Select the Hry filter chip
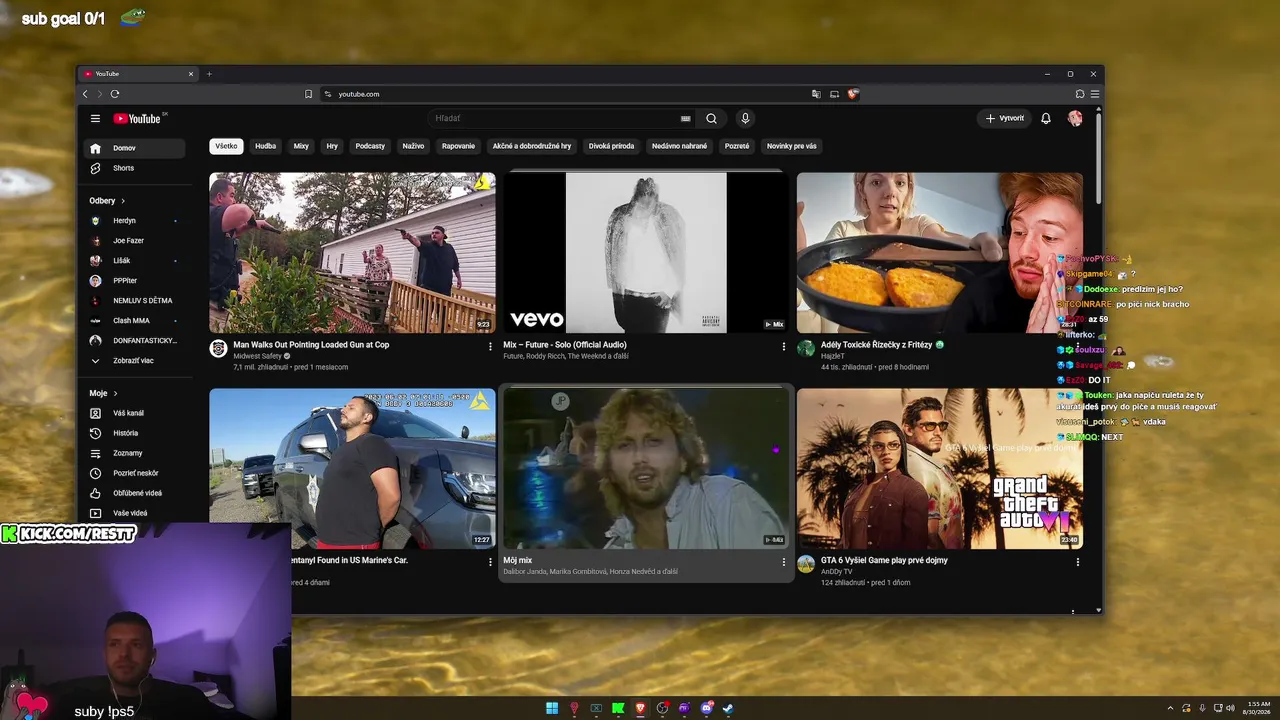The height and width of the screenshot is (720, 1280). tap(332, 146)
